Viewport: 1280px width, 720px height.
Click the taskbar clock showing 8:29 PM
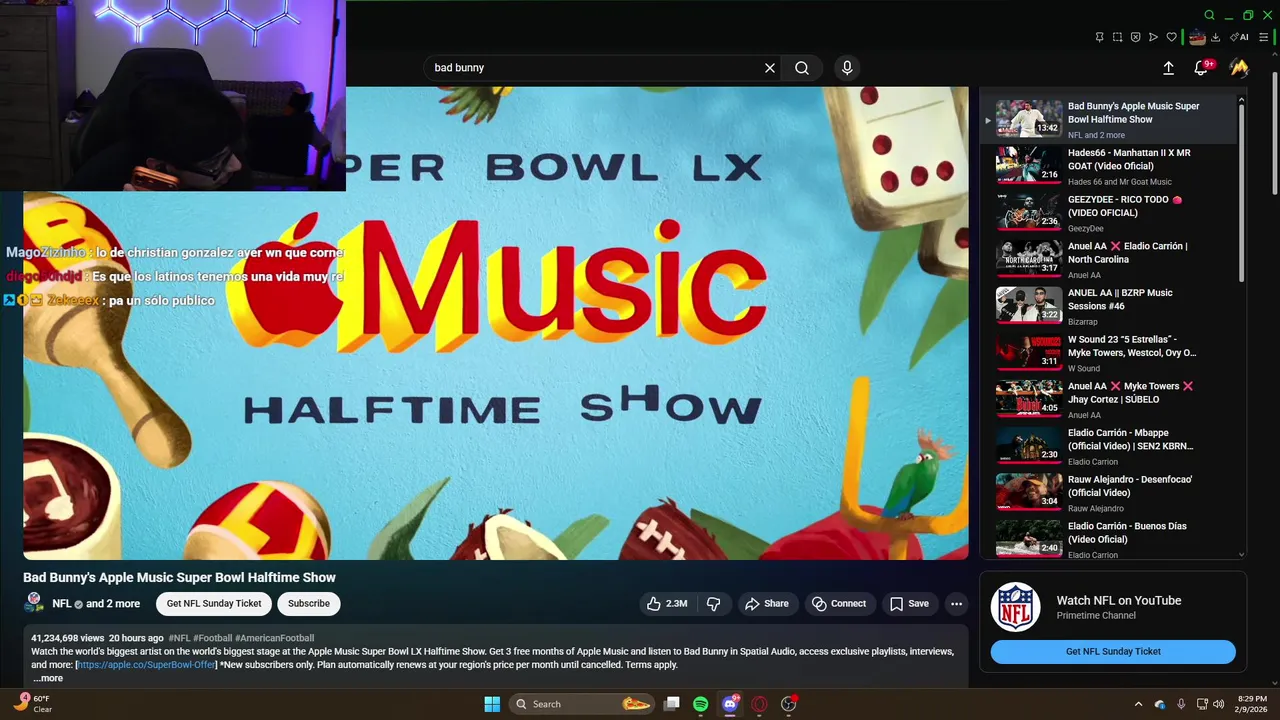[x=1252, y=704]
